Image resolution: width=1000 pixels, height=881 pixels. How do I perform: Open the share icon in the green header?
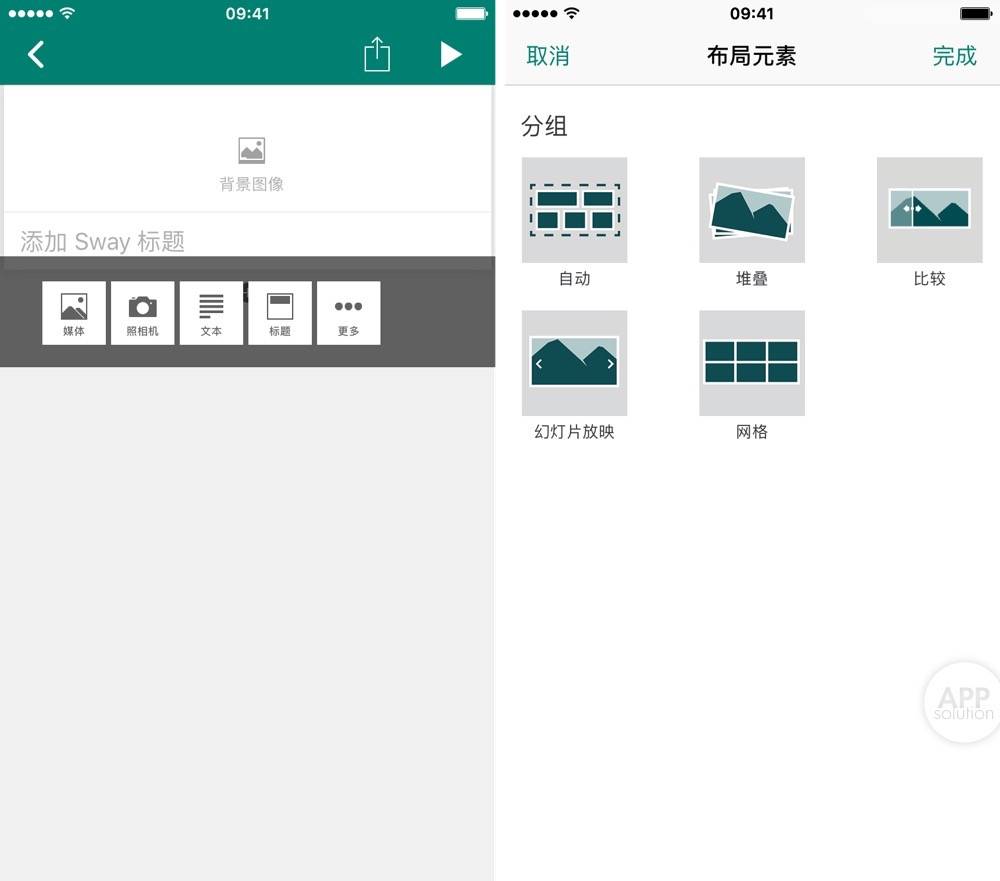[377, 54]
